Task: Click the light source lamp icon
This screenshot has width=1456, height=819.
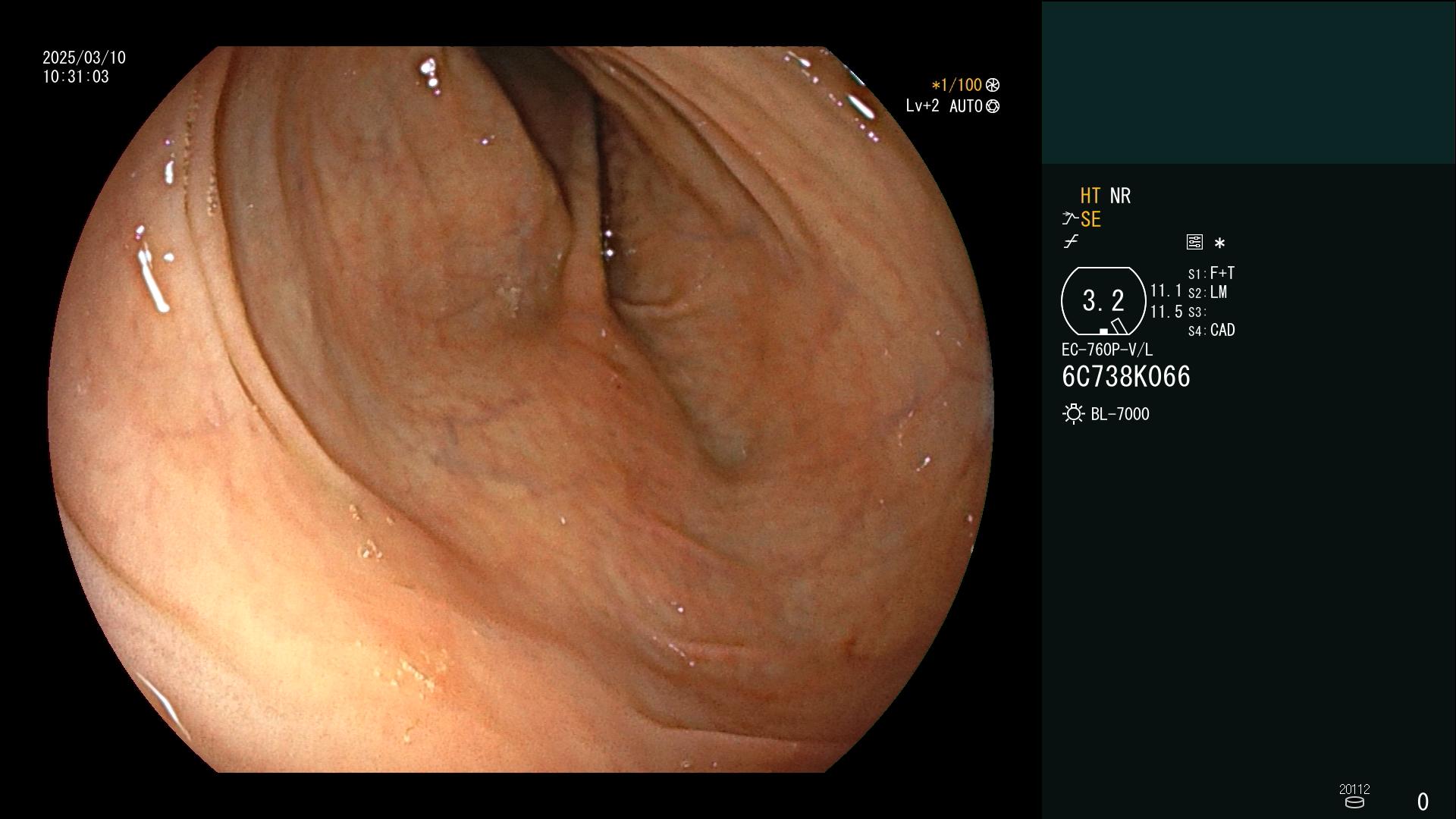Action: pos(1073,414)
